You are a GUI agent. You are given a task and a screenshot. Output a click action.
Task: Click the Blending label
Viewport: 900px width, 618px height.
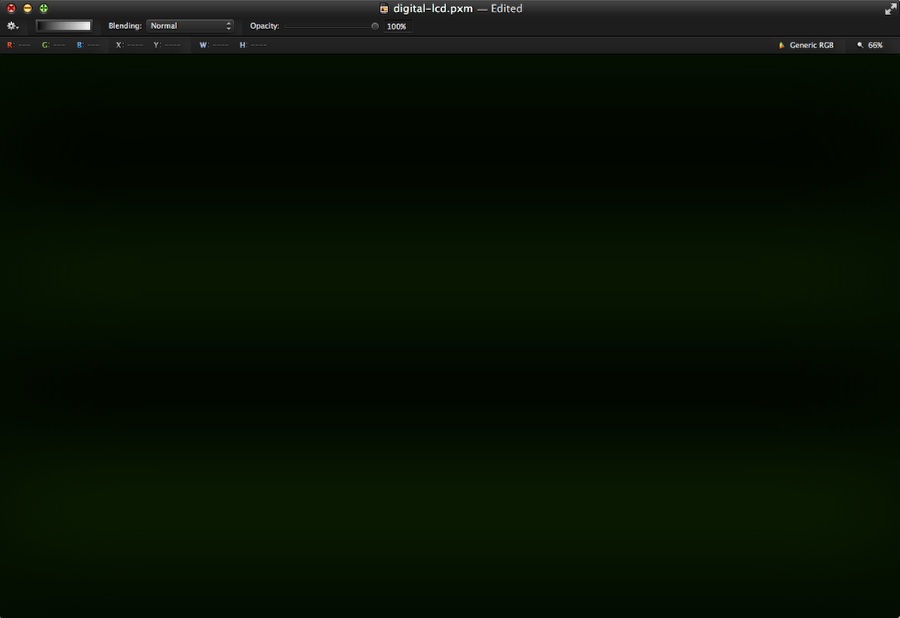125,26
